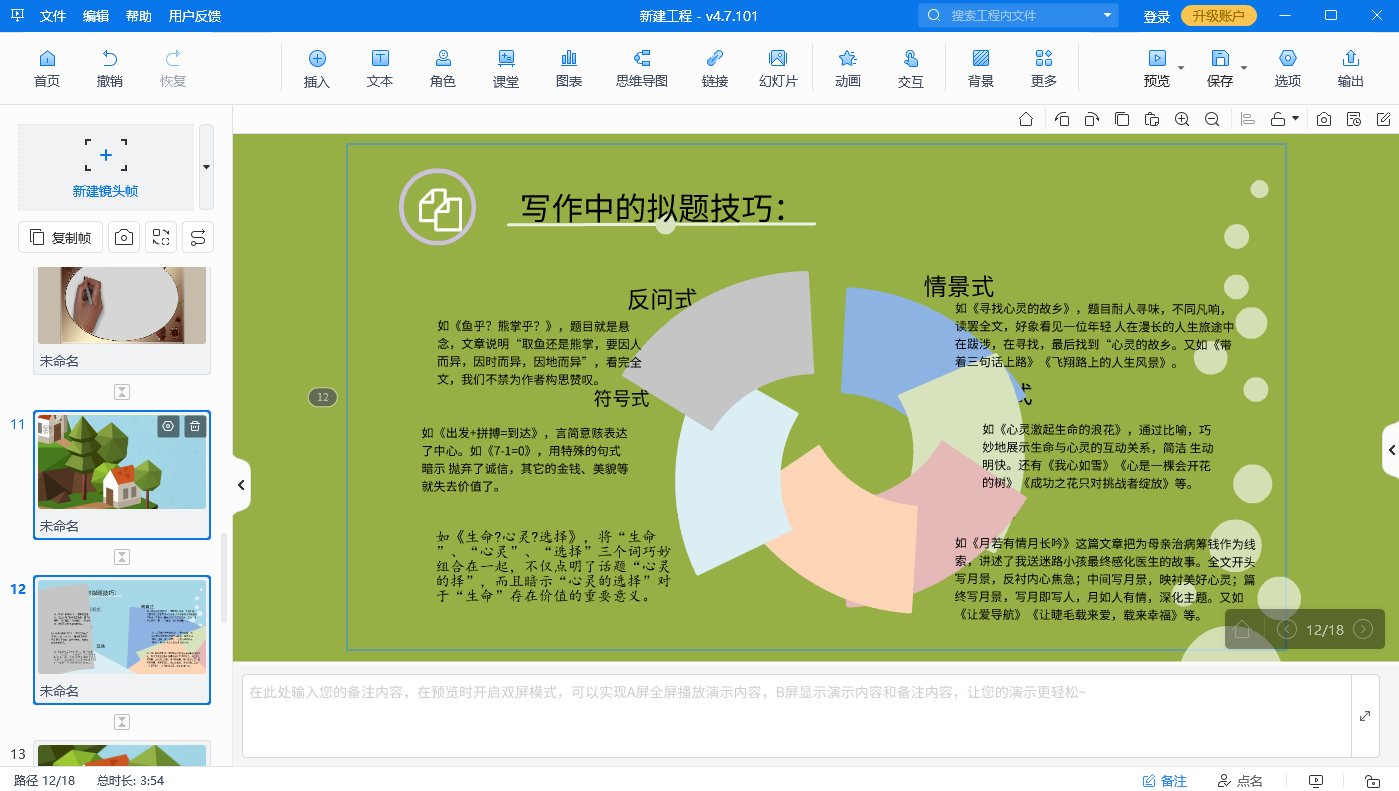Open the 插入 insert tool
The height and width of the screenshot is (791, 1399).
point(317,68)
